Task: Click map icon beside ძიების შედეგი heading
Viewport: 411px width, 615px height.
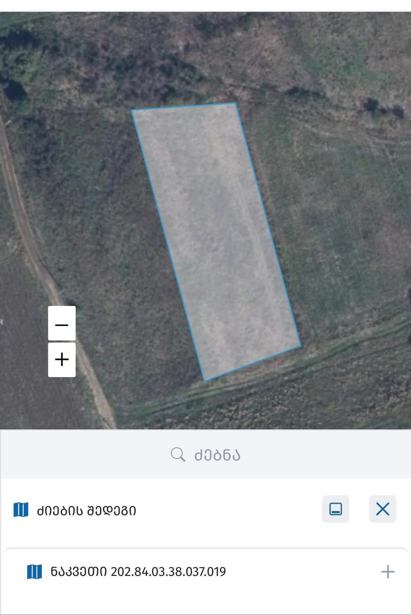Action: pos(21,510)
